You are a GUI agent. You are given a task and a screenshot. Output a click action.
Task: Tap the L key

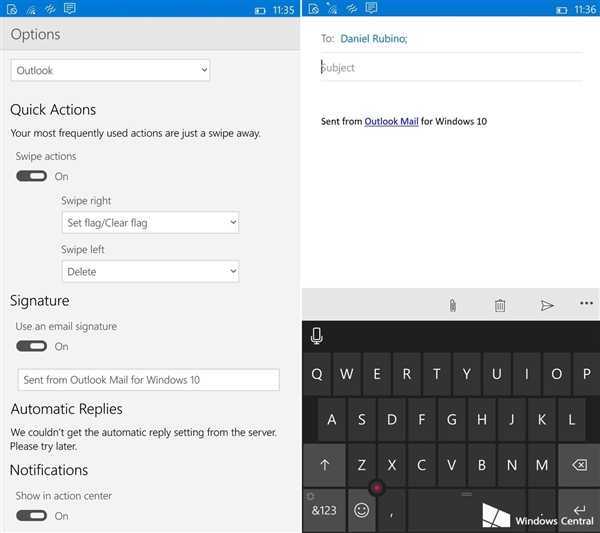[571, 420]
